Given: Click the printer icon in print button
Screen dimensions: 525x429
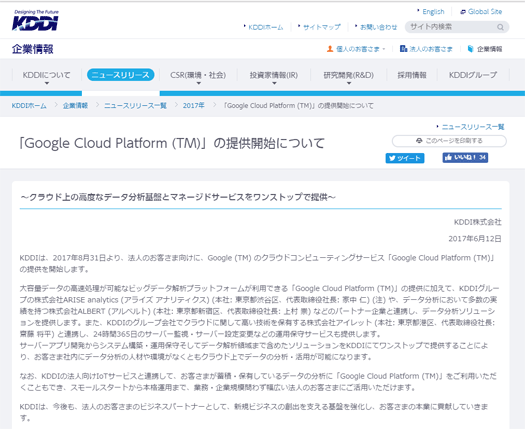Looking at the screenshot, I should (419, 141).
